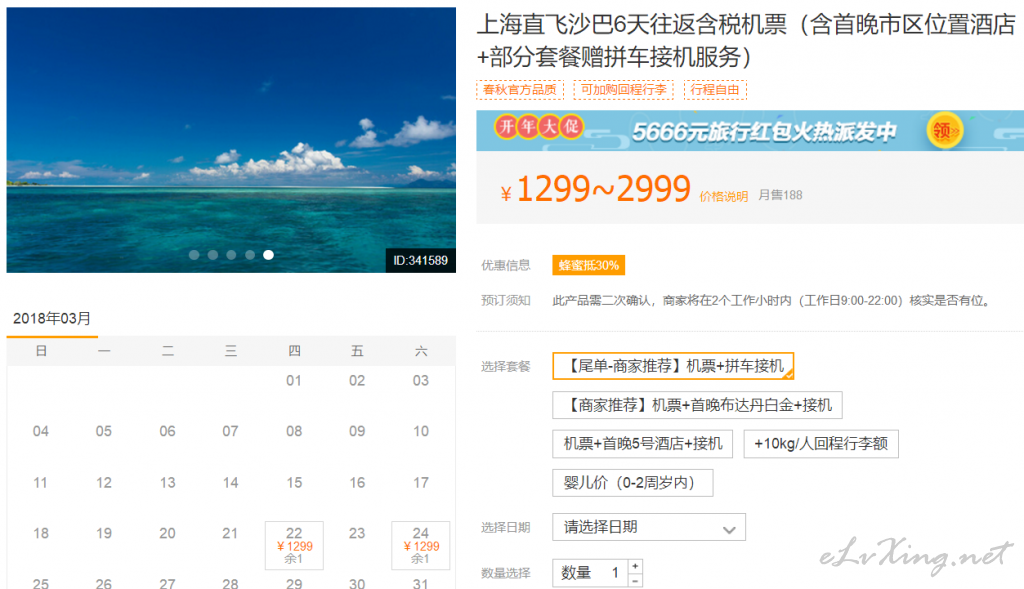1024x589 pixels.
Task: Show the third carousel image dot
Action: (x=231, y=255)
